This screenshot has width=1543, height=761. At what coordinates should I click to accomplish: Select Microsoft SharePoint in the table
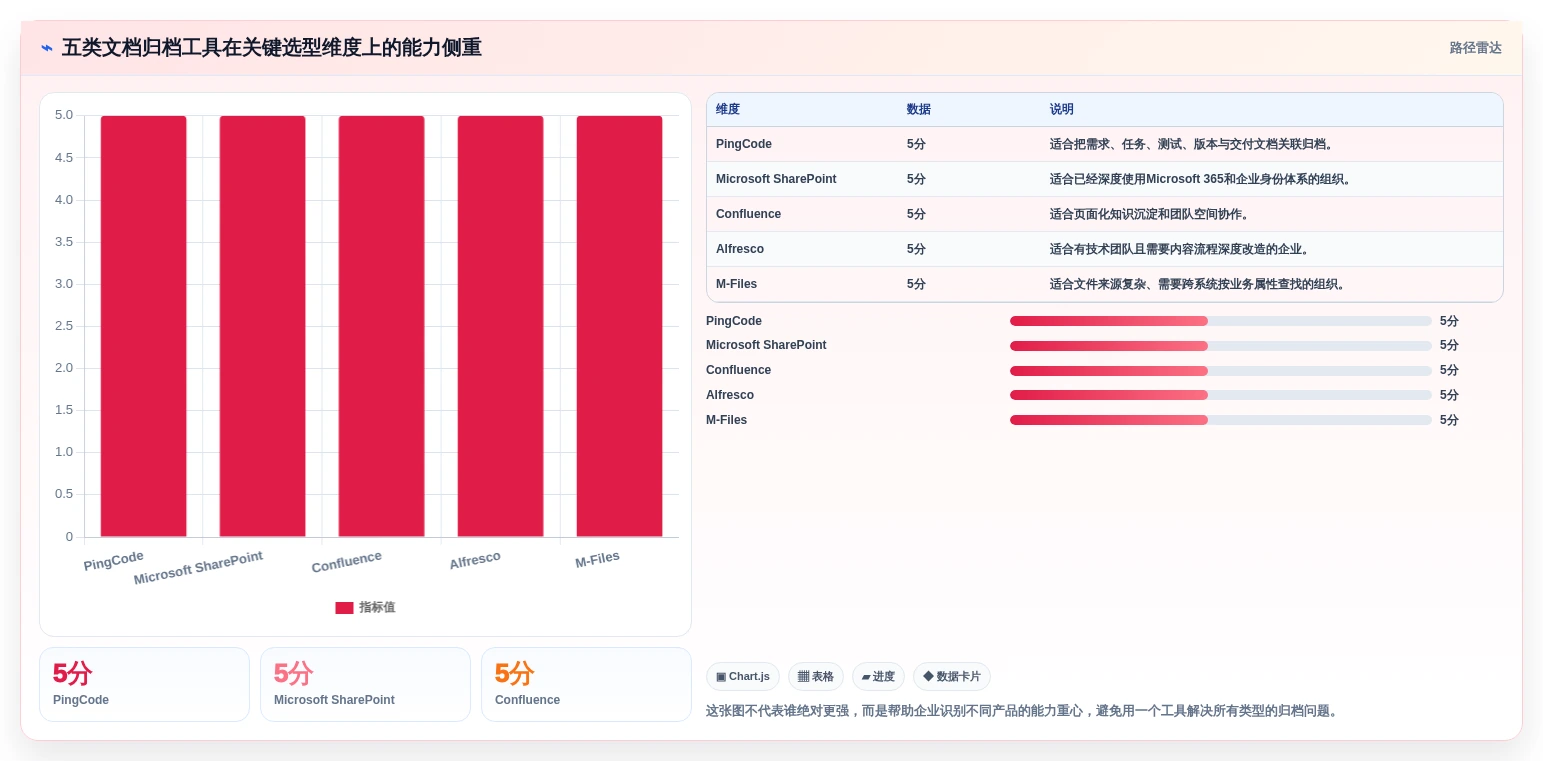pos(776,179)
